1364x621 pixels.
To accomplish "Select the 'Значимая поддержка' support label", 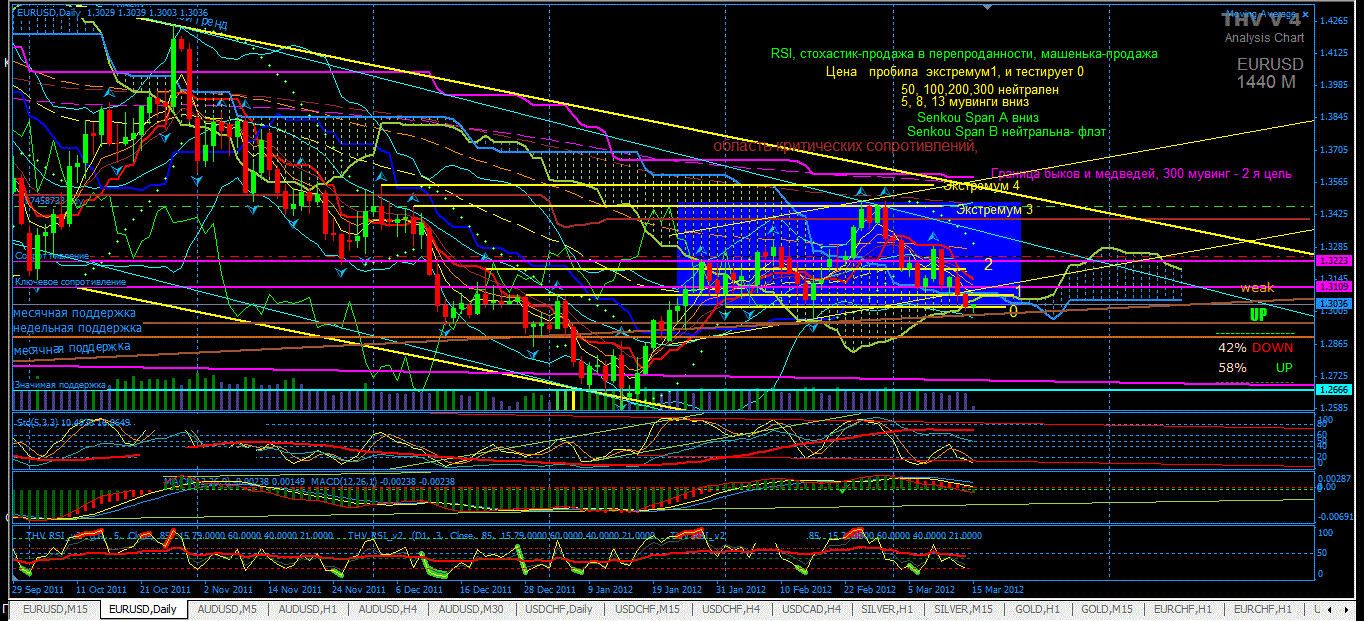I will pyautogui.click(x=59, y=384).
